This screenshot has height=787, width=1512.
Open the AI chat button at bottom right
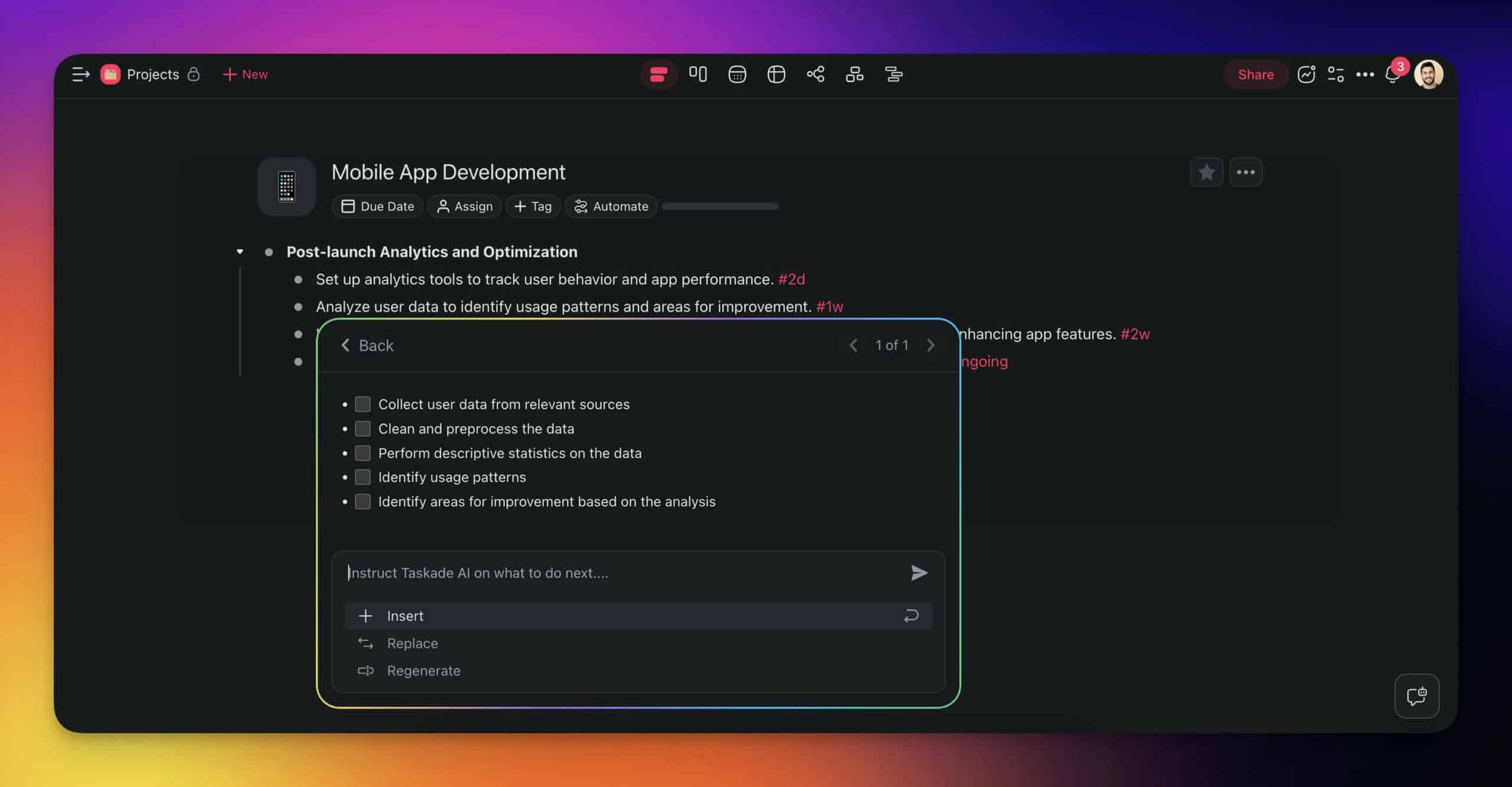tap(1416, 696)
